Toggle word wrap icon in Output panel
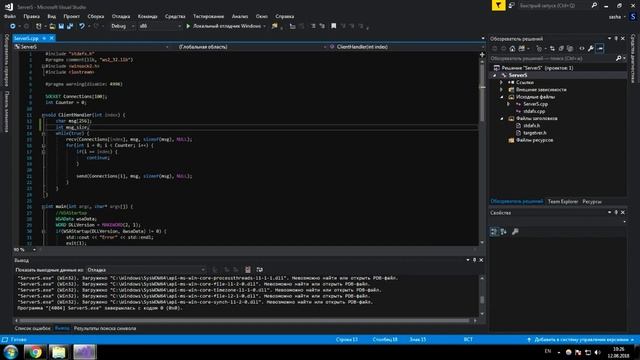The image size is (640, 360). (260, 270)
